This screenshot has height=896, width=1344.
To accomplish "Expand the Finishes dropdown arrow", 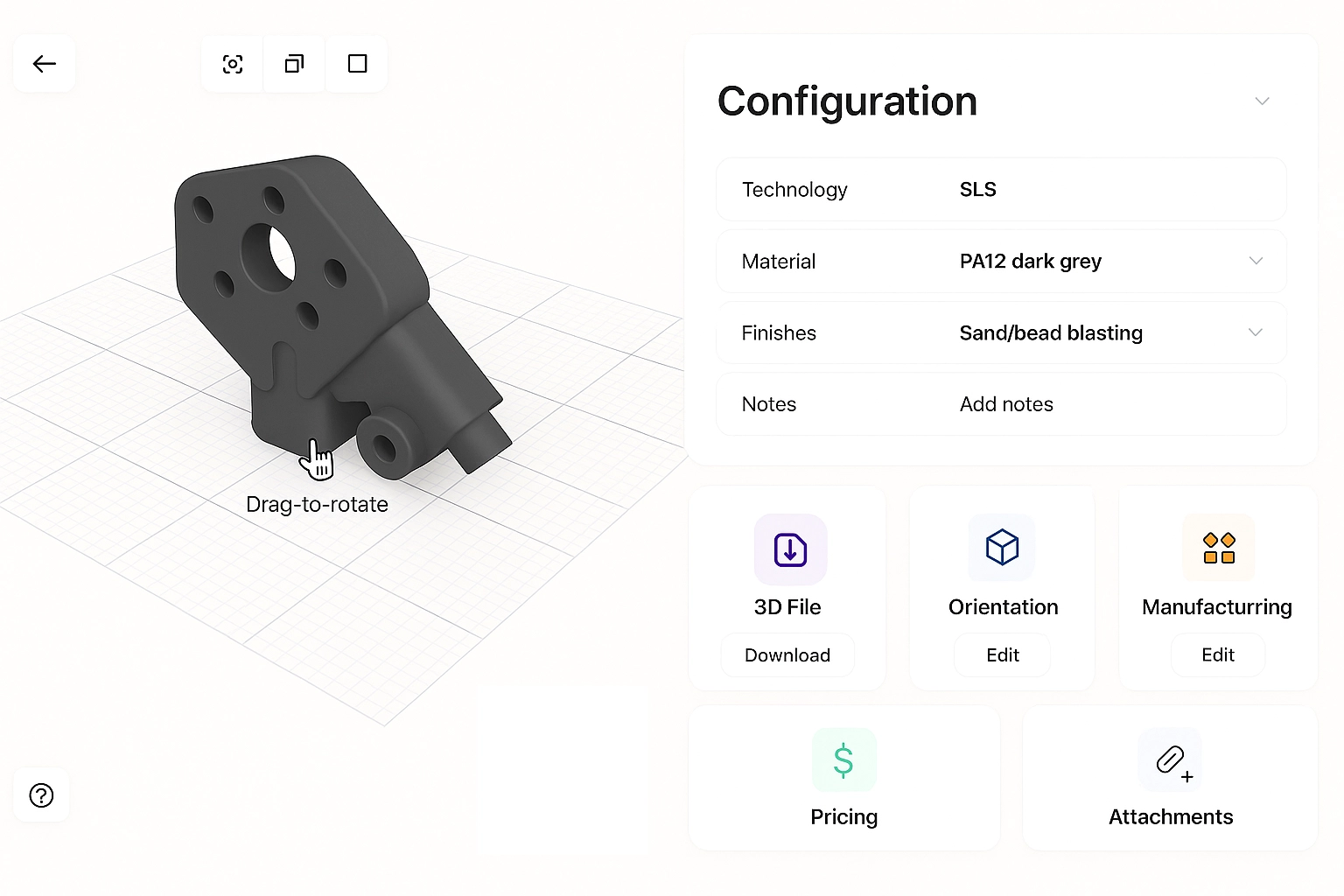I will pos(1256,332).
